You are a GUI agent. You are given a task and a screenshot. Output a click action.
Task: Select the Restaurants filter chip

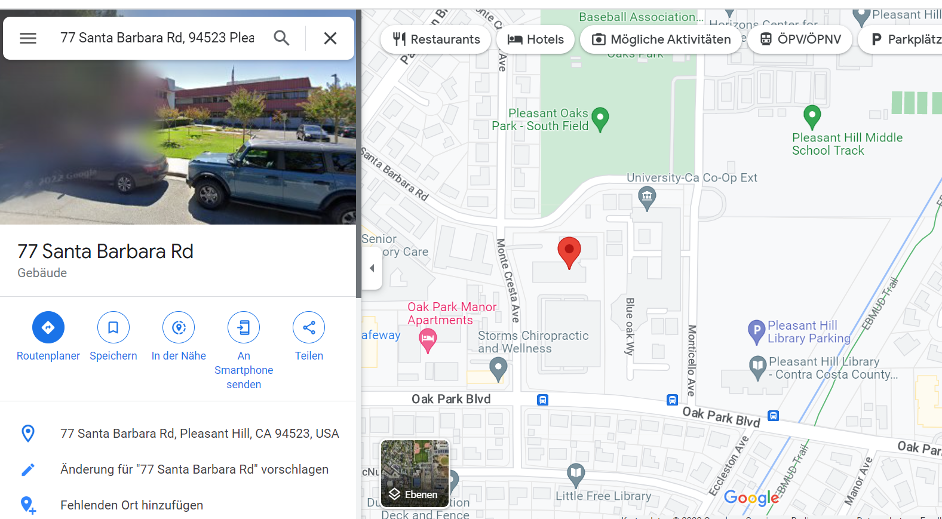pos(436,40)
